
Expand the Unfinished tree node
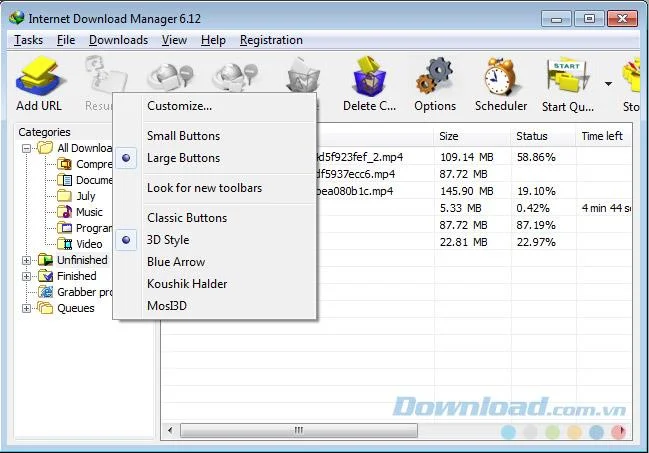26,260
